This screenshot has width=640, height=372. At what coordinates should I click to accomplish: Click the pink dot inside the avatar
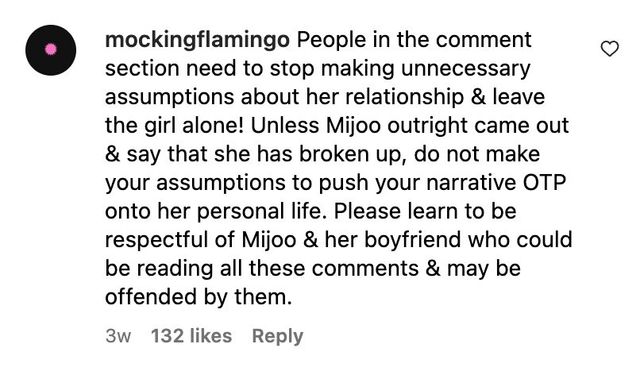click(51, 49)
